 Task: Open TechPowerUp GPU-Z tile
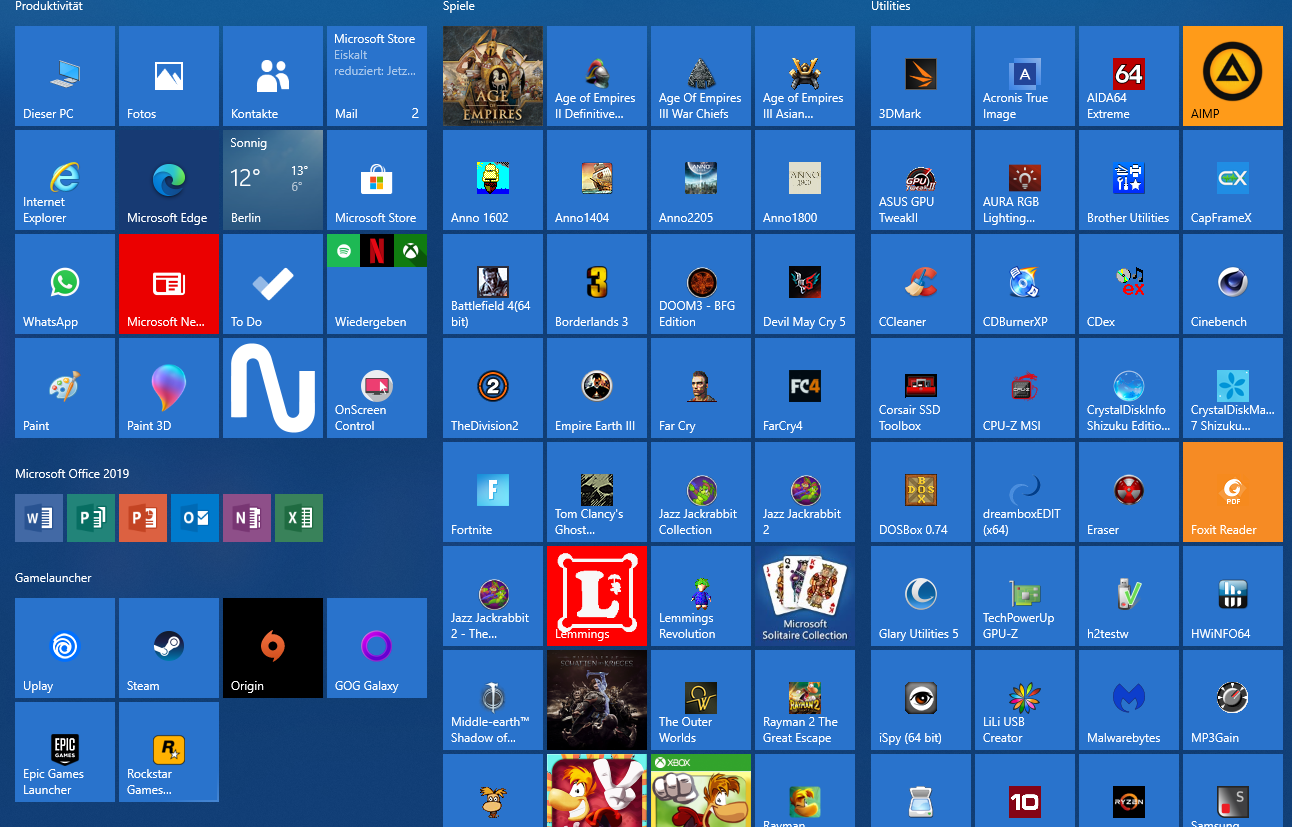click(1025, 596)
